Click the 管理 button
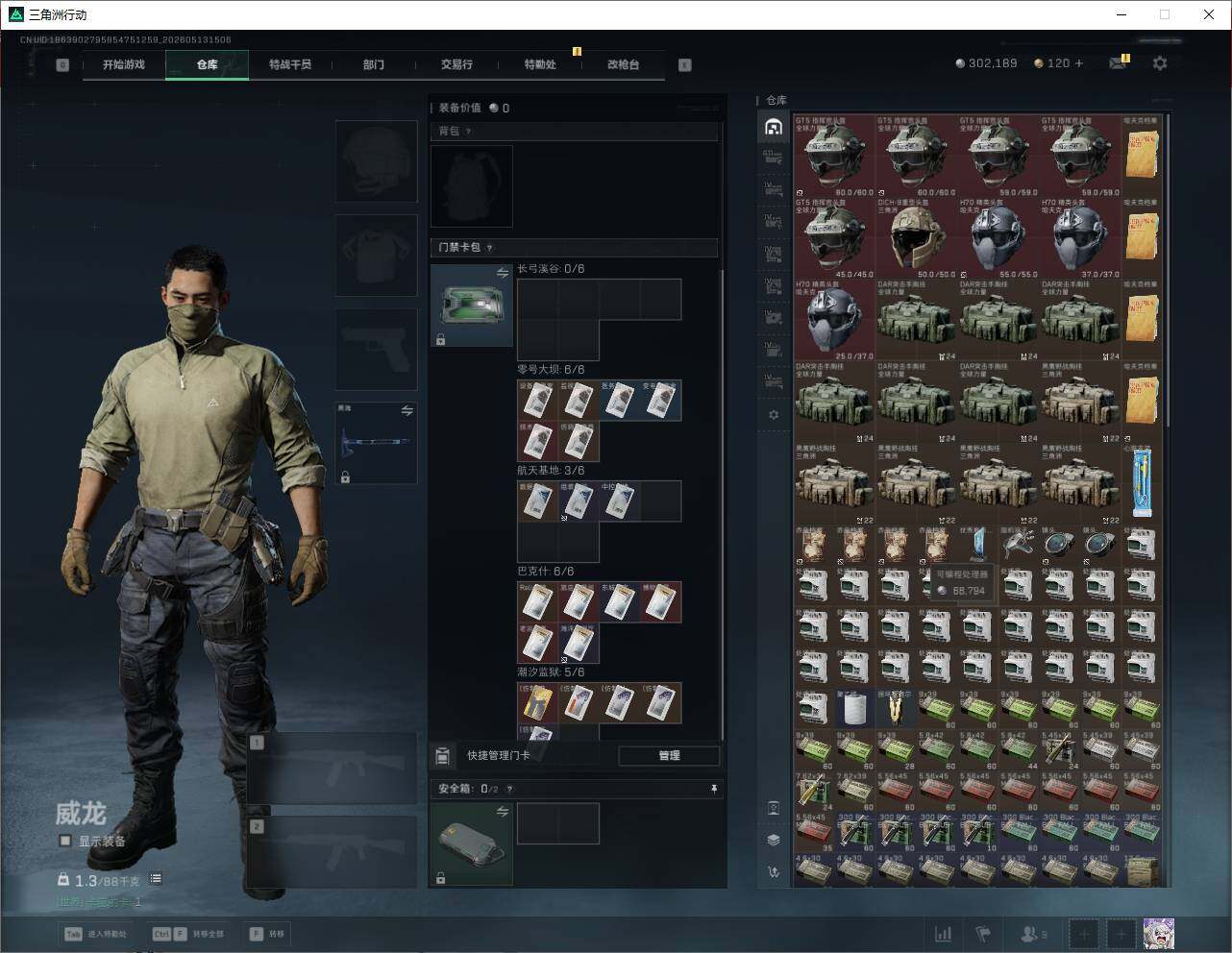Viewport: 1232px width, 953px height. point(669,756)
